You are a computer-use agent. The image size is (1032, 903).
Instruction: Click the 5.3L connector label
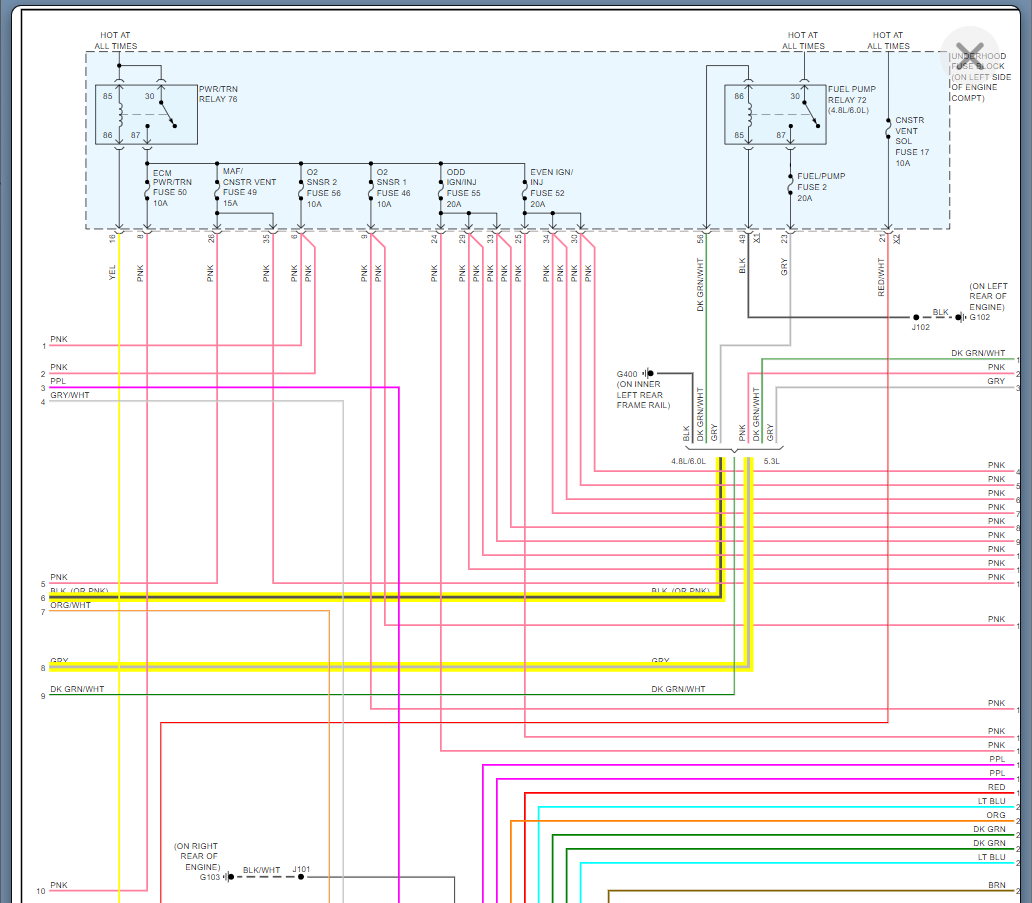(771, 462)
